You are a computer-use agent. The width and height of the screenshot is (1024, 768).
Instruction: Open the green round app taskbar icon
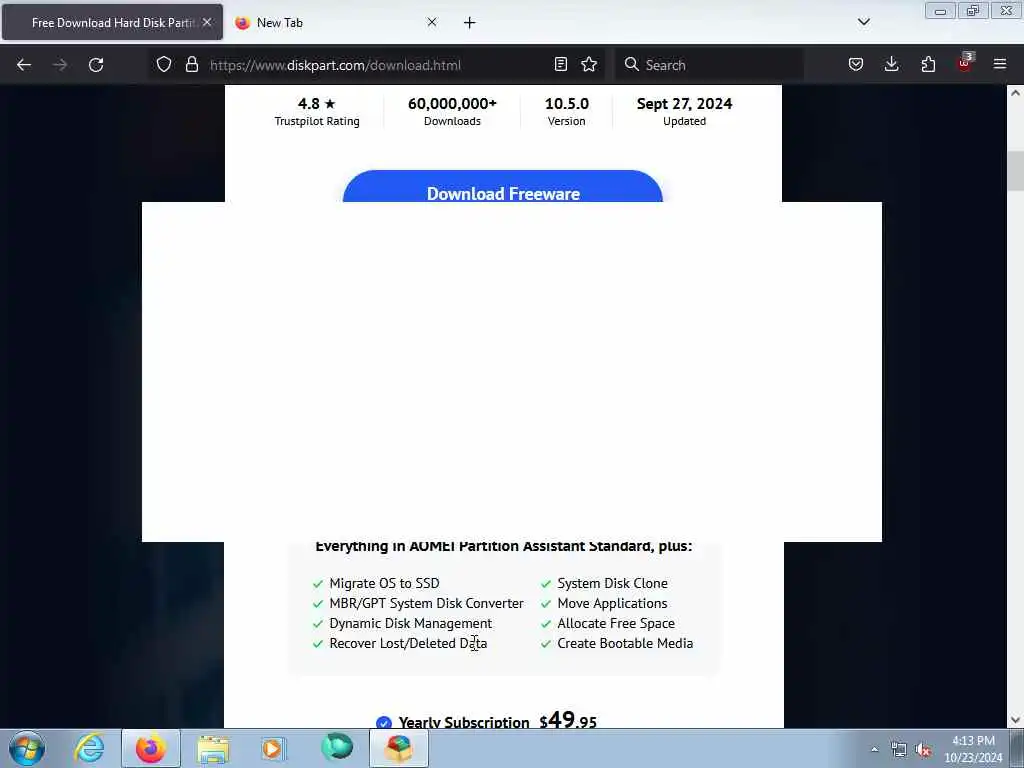point(337,747)
